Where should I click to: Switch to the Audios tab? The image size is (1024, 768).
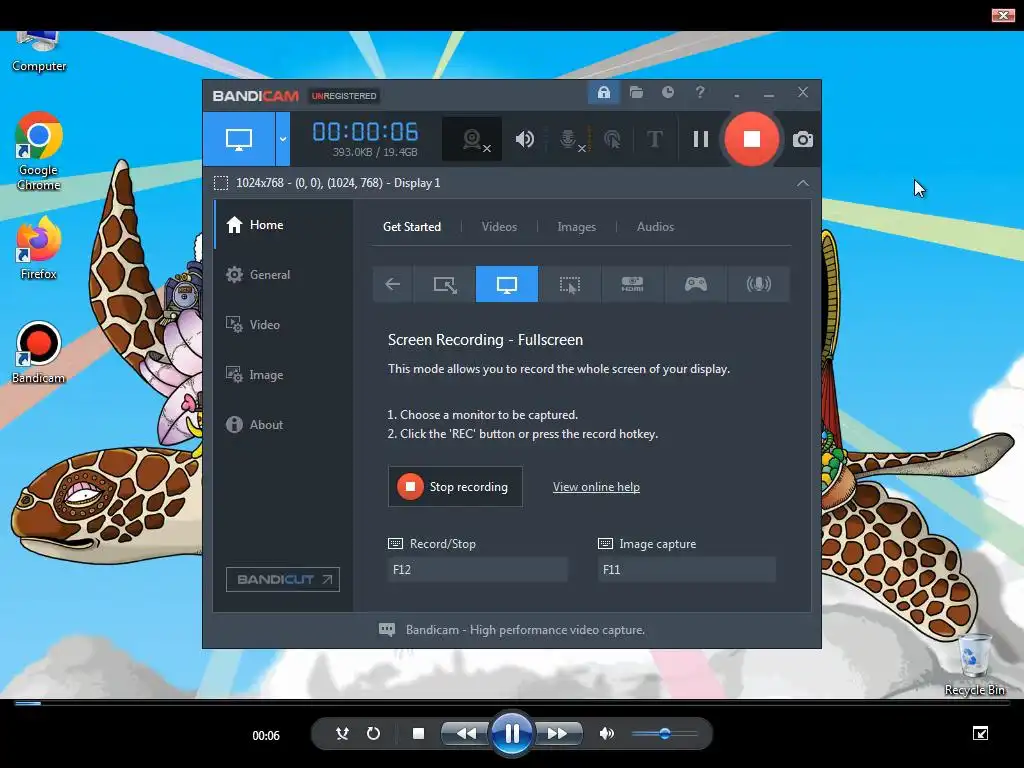(655, 227)
